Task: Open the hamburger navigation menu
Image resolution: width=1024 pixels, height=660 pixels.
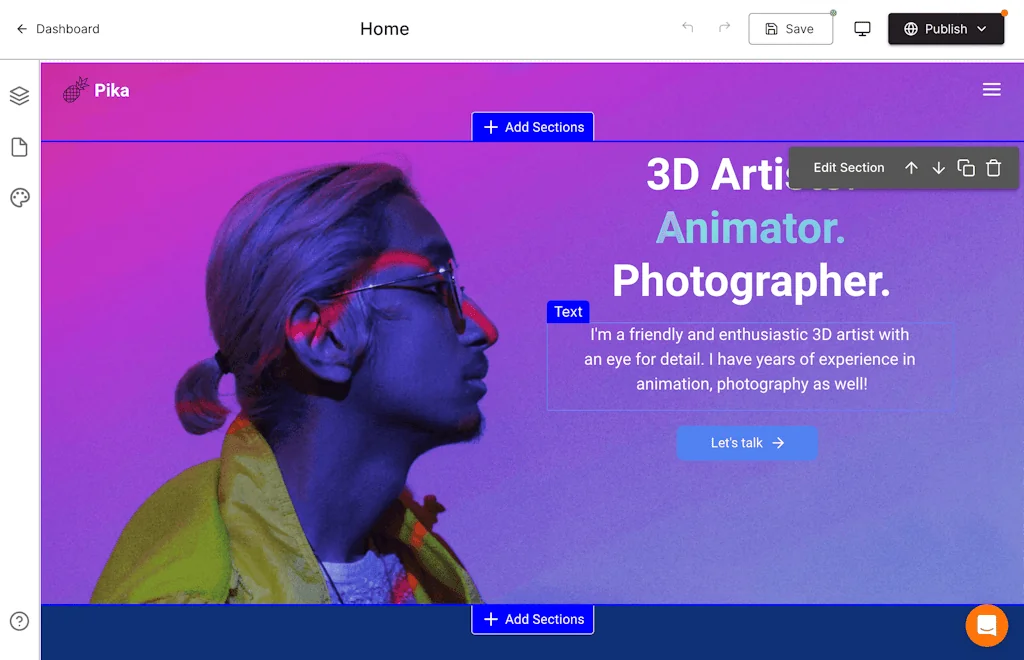Action: [x=991, y=90]
